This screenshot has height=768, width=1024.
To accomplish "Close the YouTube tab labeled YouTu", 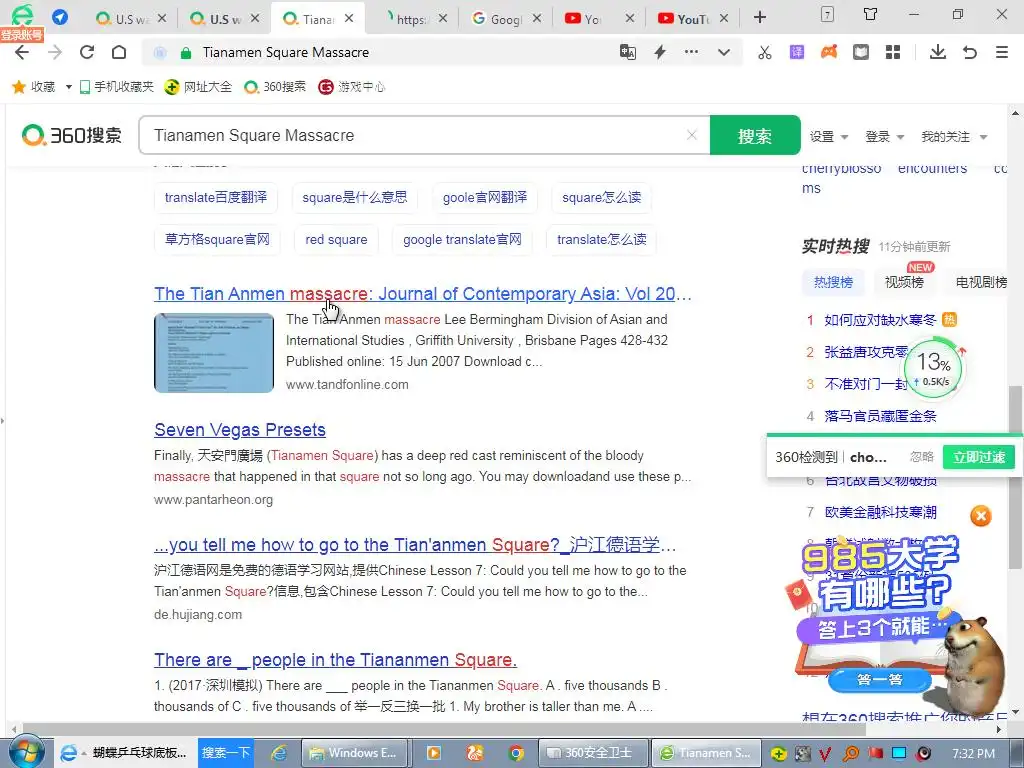I will click(724, 18).
